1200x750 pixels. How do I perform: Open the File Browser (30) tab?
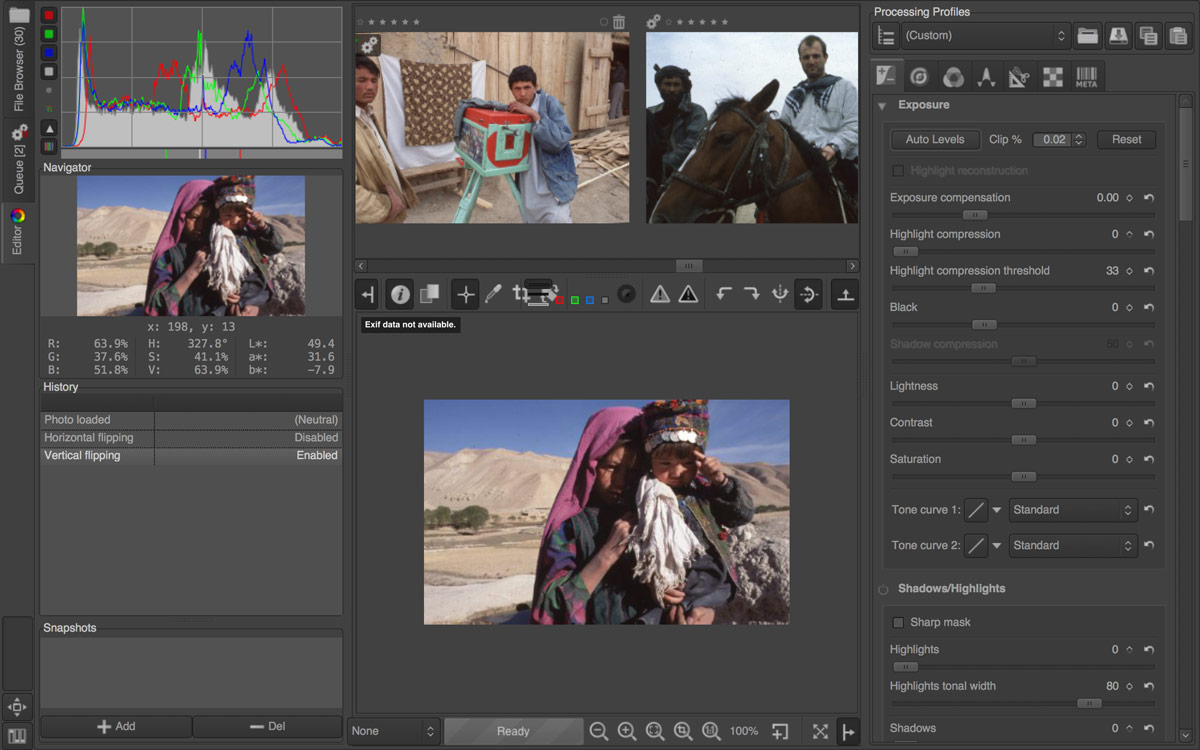click(18, 60)
